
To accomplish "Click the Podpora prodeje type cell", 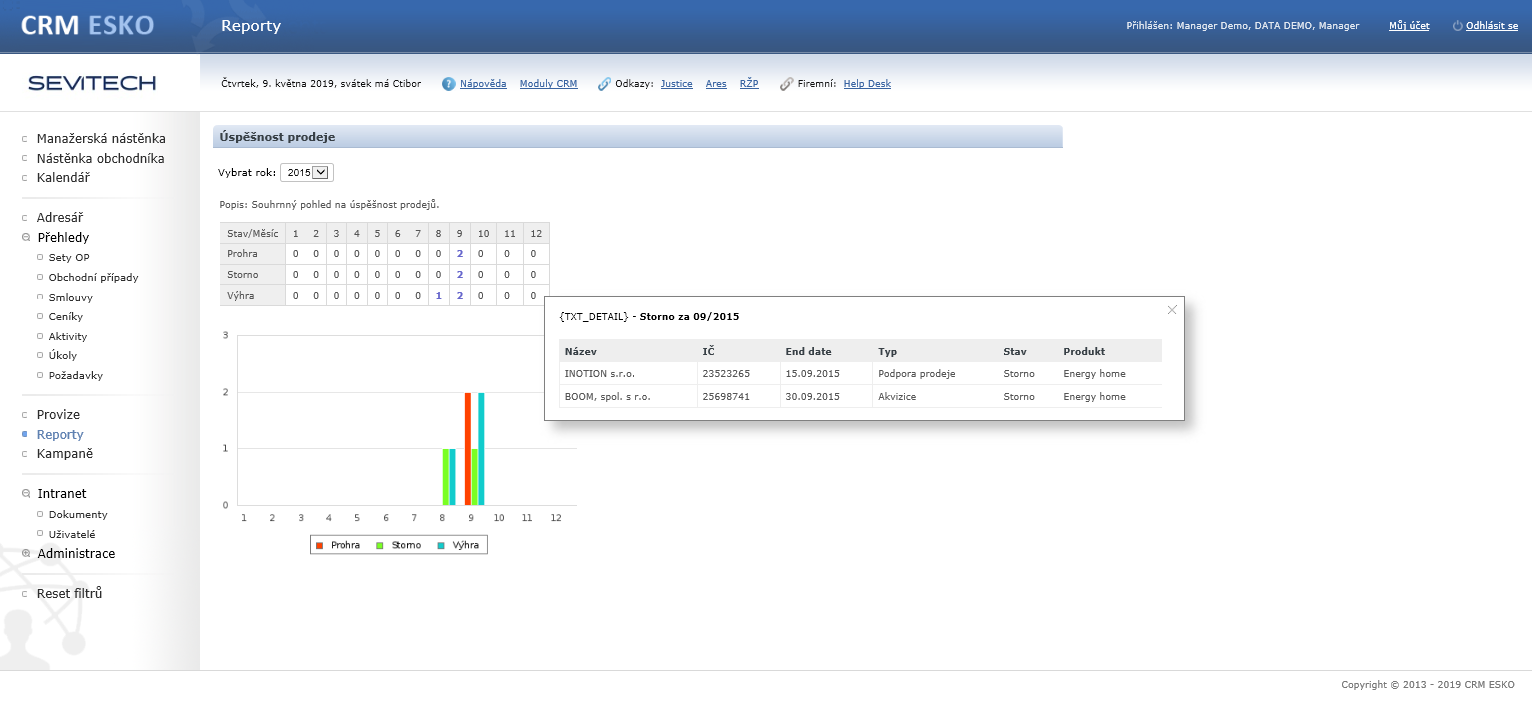I will 917,374.
